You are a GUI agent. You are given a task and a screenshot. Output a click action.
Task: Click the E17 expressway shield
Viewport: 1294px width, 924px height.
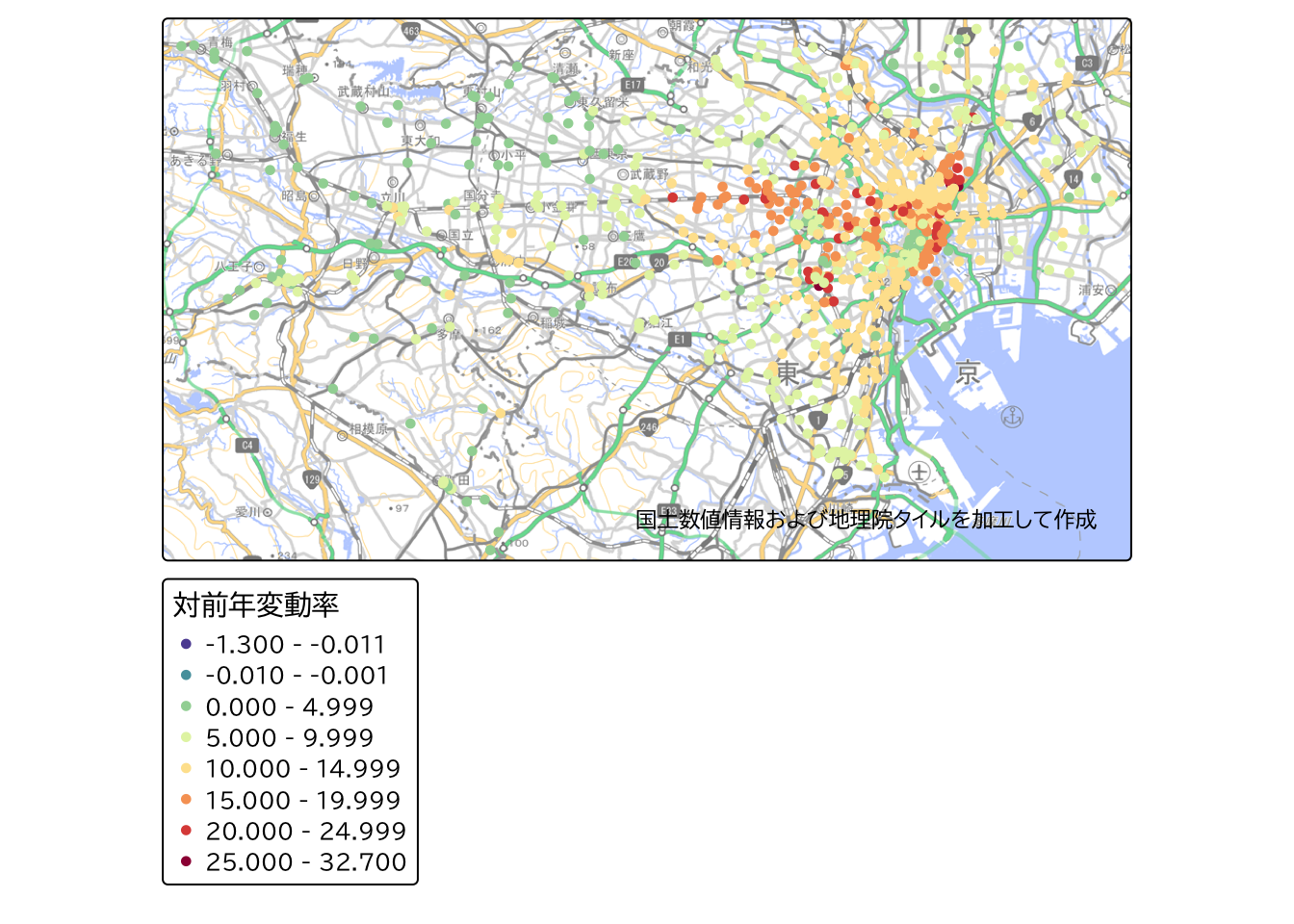coord(632,86)
